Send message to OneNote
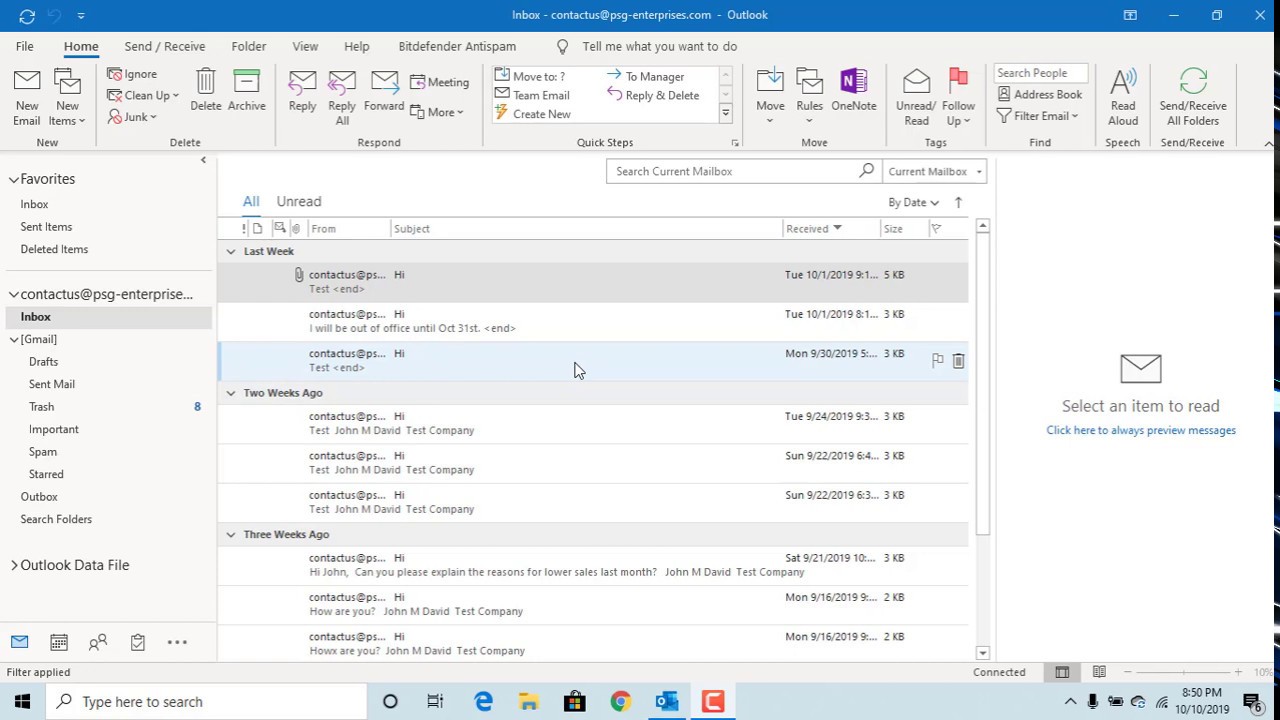1280x720 pixels. pos(853,90)
